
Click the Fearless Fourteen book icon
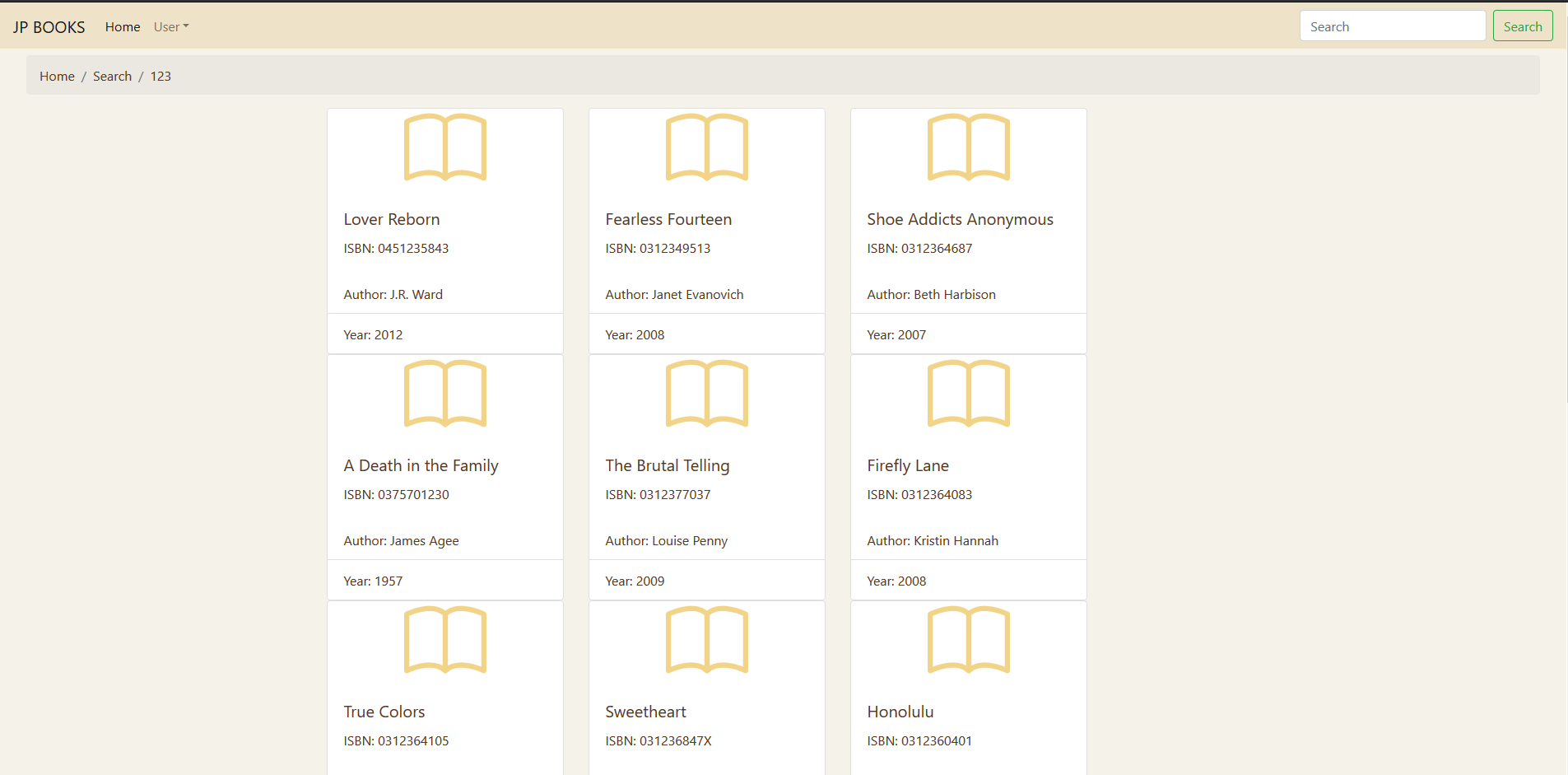point(707,147)
